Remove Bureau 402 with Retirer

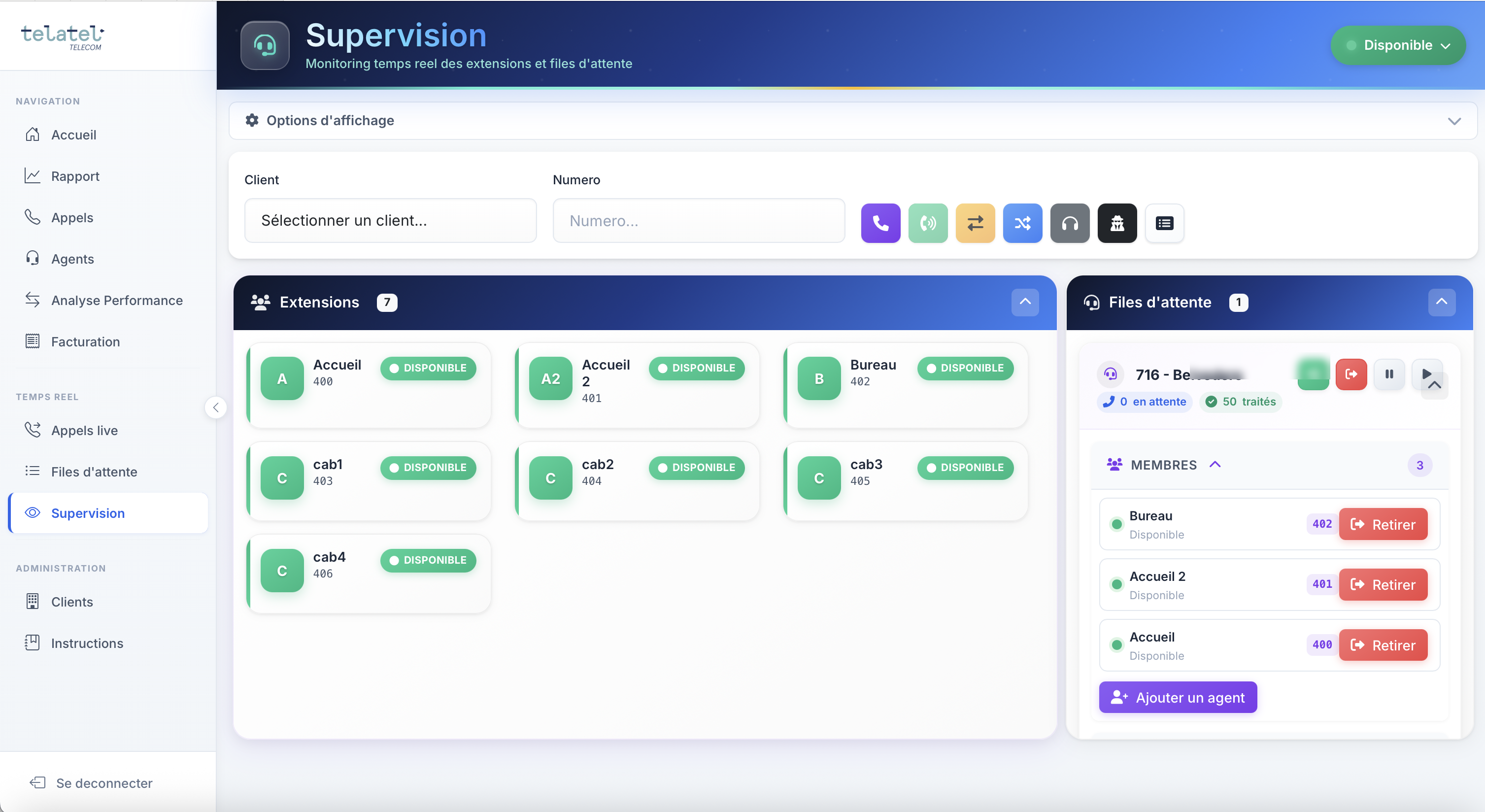click(x=1383, y=524)
